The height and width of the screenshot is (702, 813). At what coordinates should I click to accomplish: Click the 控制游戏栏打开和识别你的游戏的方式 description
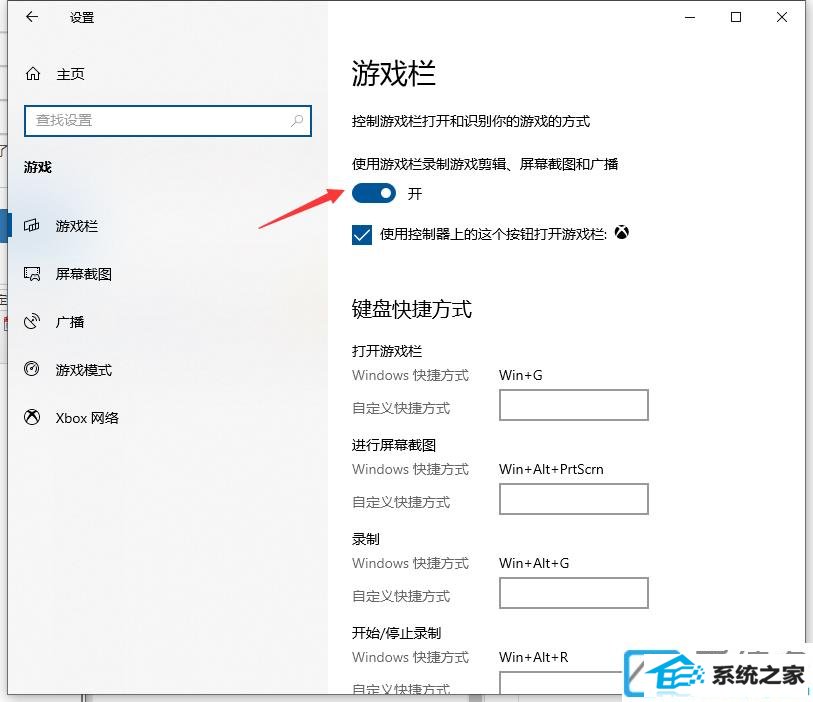[x=471, y=121]
